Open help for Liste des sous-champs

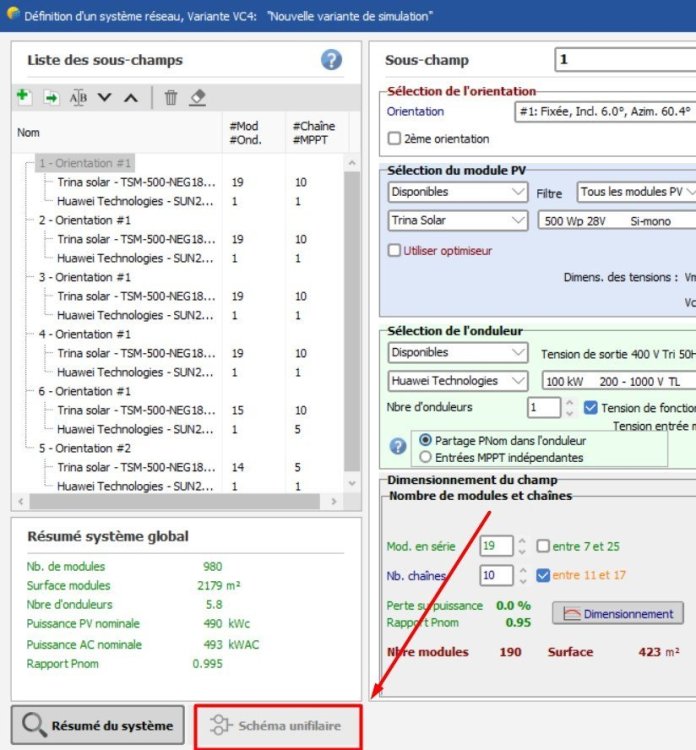point(331,60)
